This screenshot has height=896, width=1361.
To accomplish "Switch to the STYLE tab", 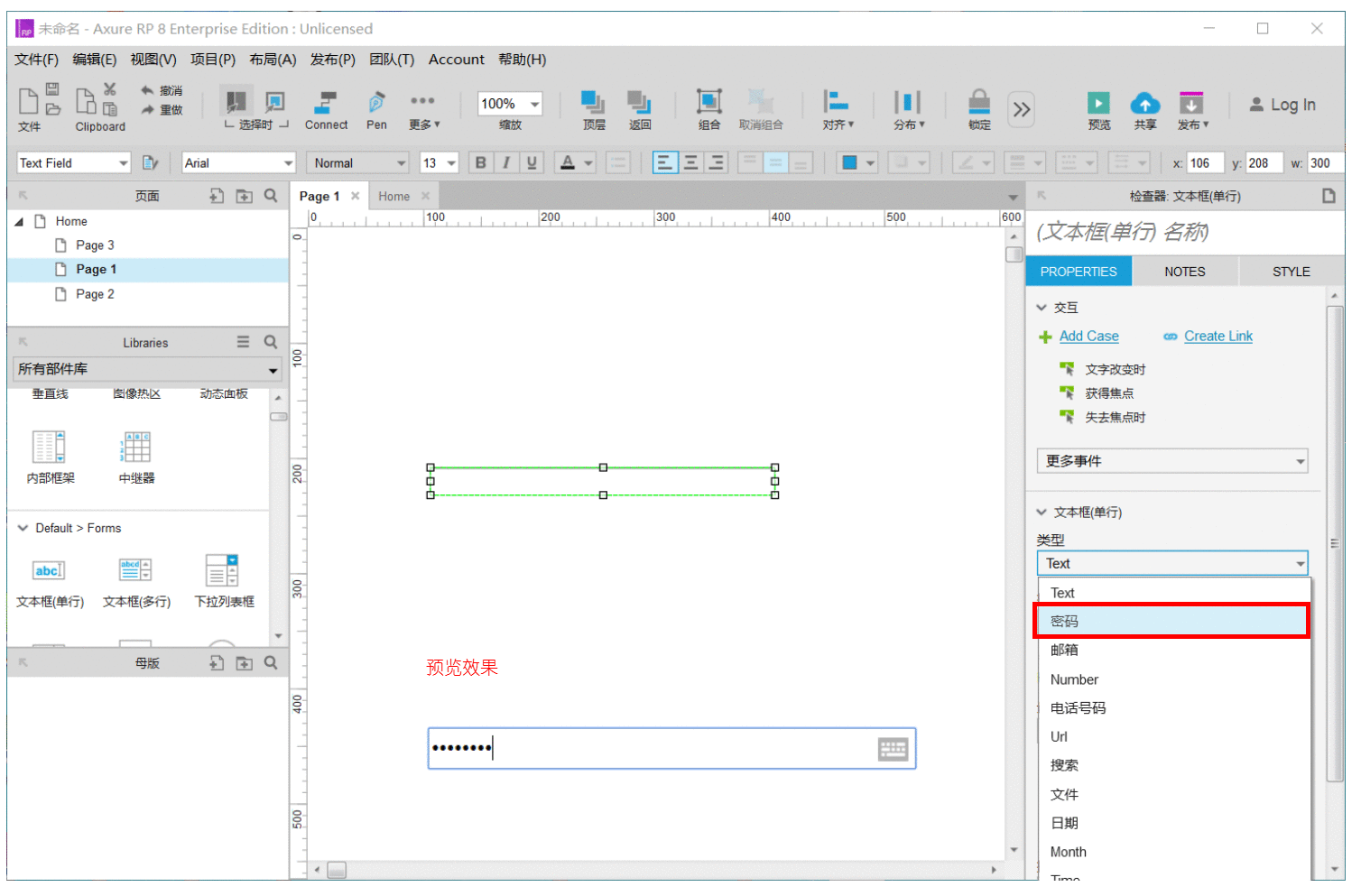I will pos(1291,272).
